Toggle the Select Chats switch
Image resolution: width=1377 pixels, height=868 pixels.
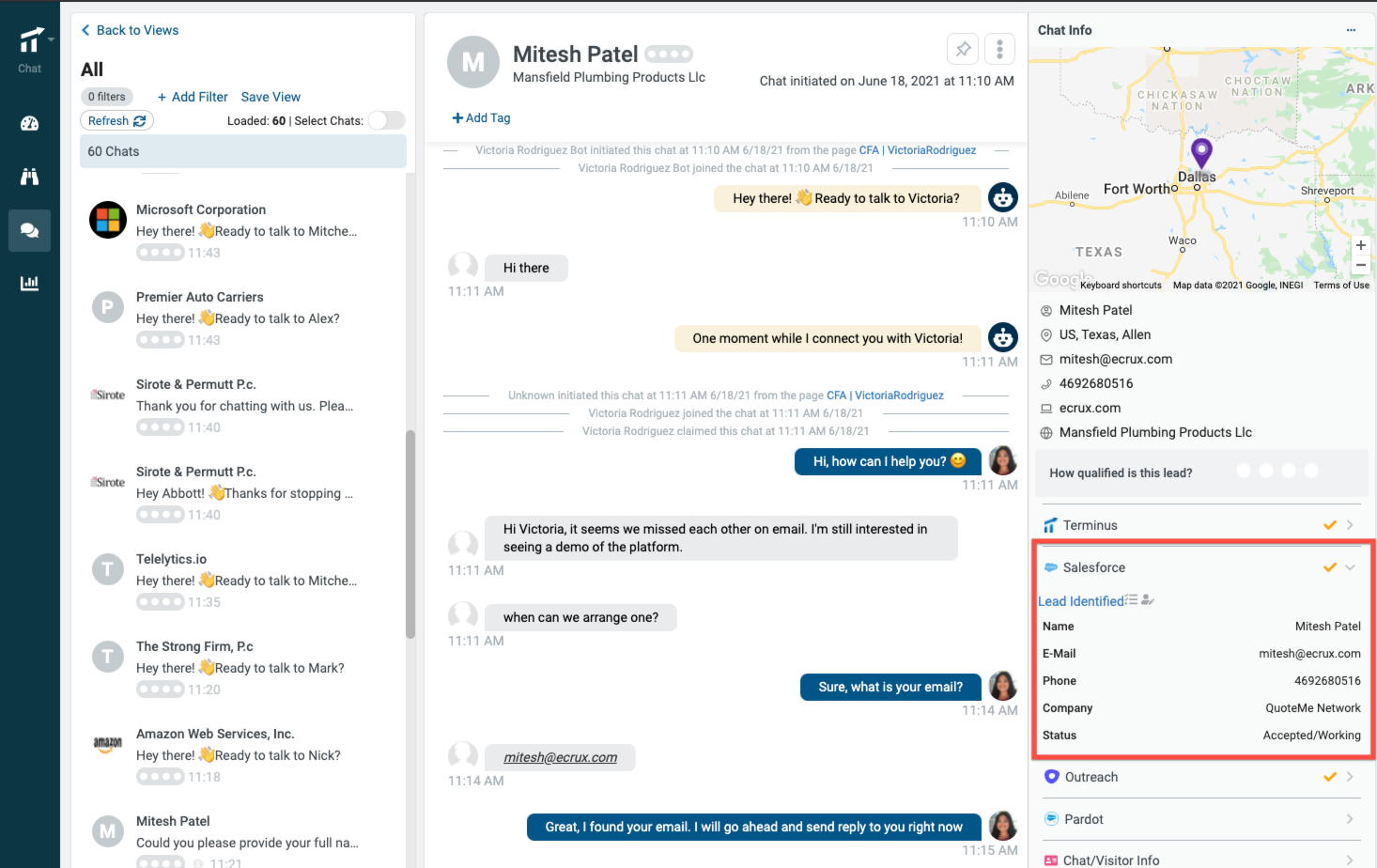pos(386,120)
